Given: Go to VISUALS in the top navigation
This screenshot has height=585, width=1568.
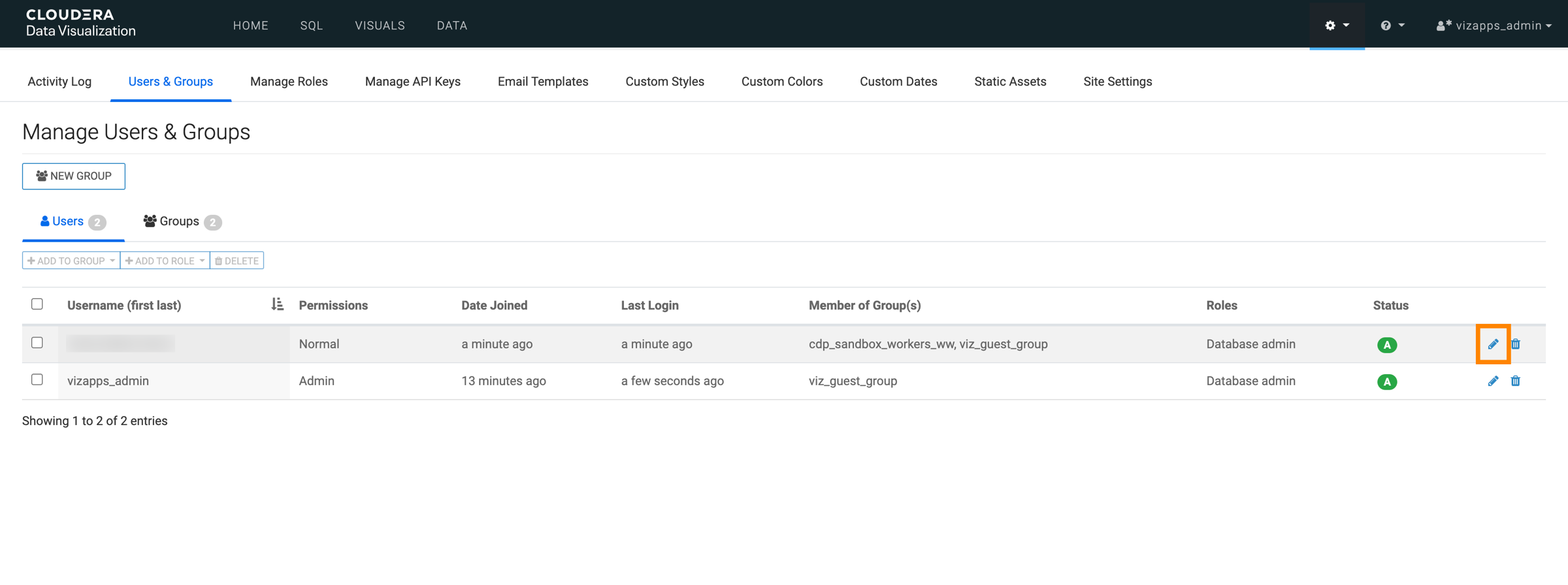Looking at the screenshot, I should [380, 25].
